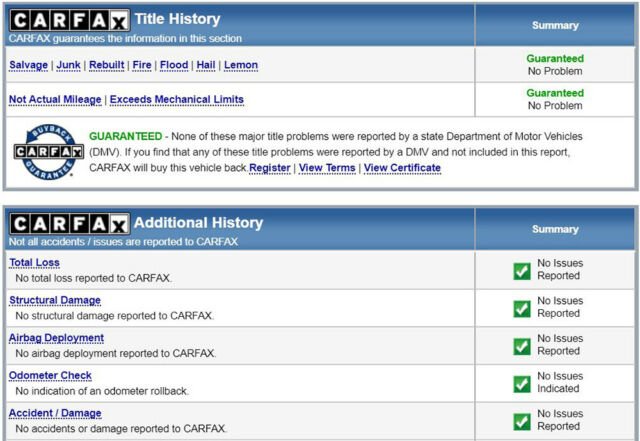This screenshot has height=441, width=640.
Task: Click 'No Issues Reported' in Airbag Deployment row
Action: coord(560,345)
